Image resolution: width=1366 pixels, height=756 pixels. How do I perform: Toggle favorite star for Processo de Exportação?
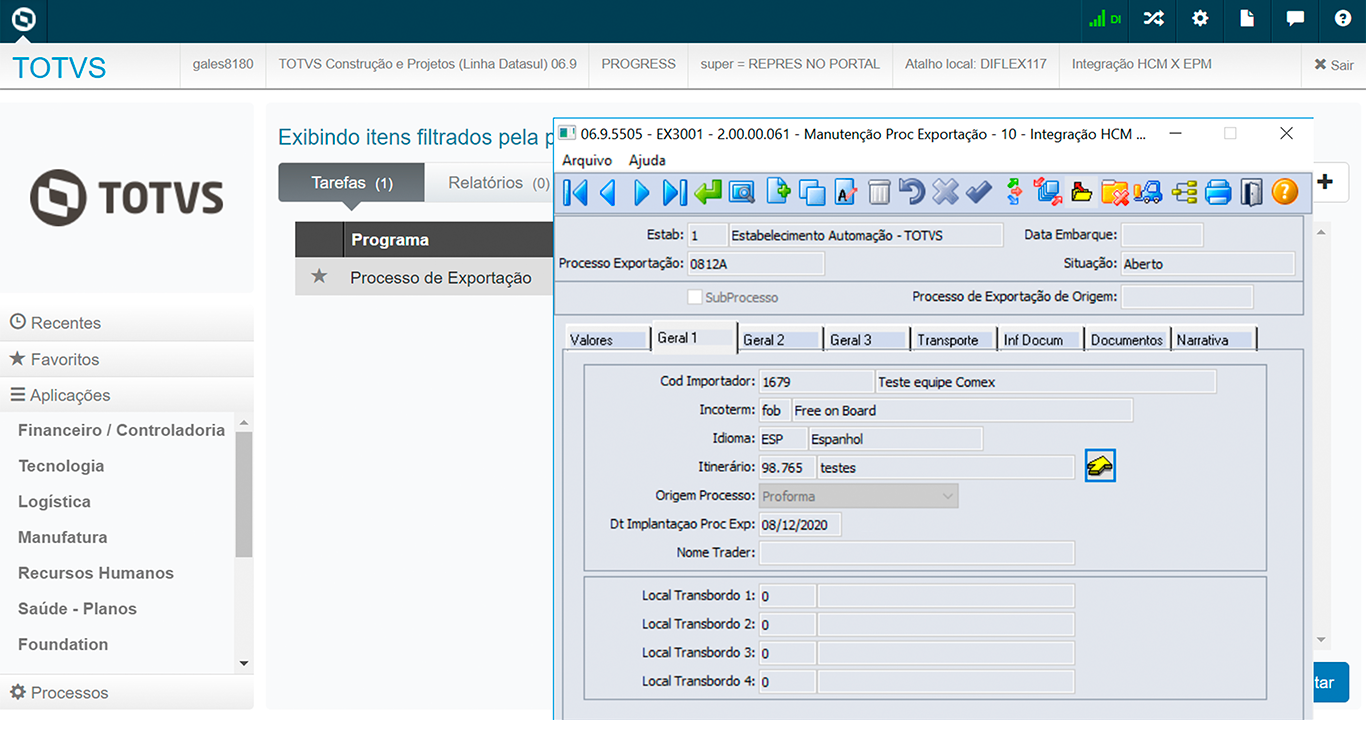point(319,277)
